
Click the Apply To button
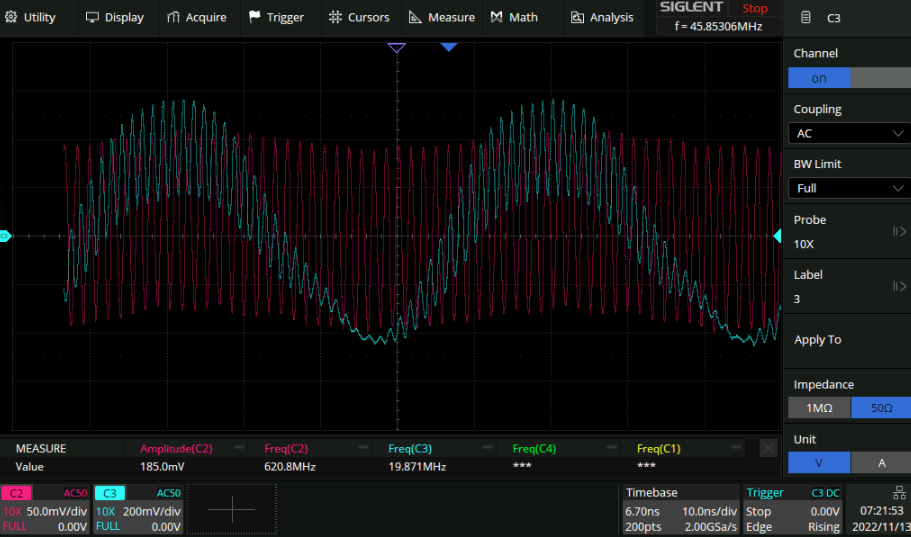pos(818,340)
